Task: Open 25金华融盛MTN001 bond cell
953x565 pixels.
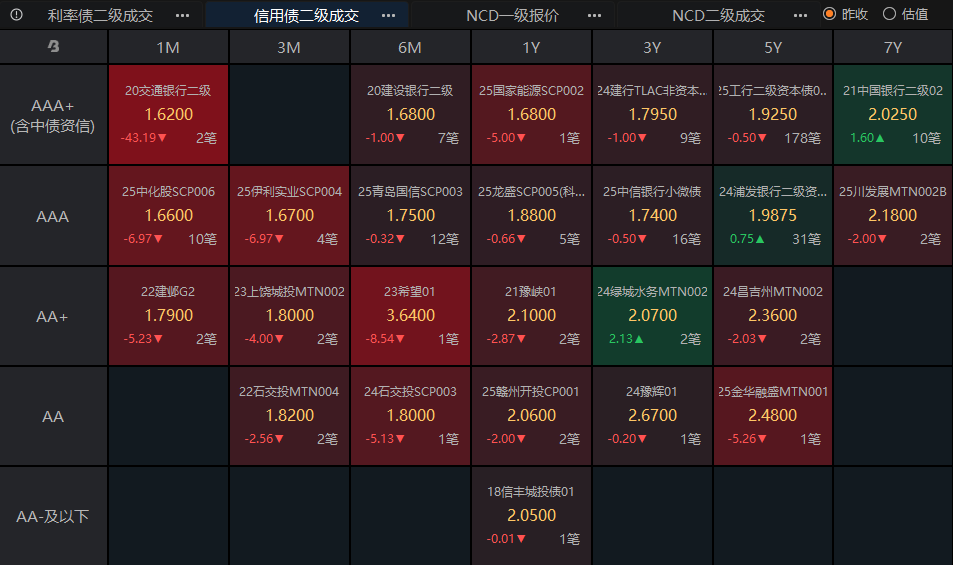Action: point(772,416)
